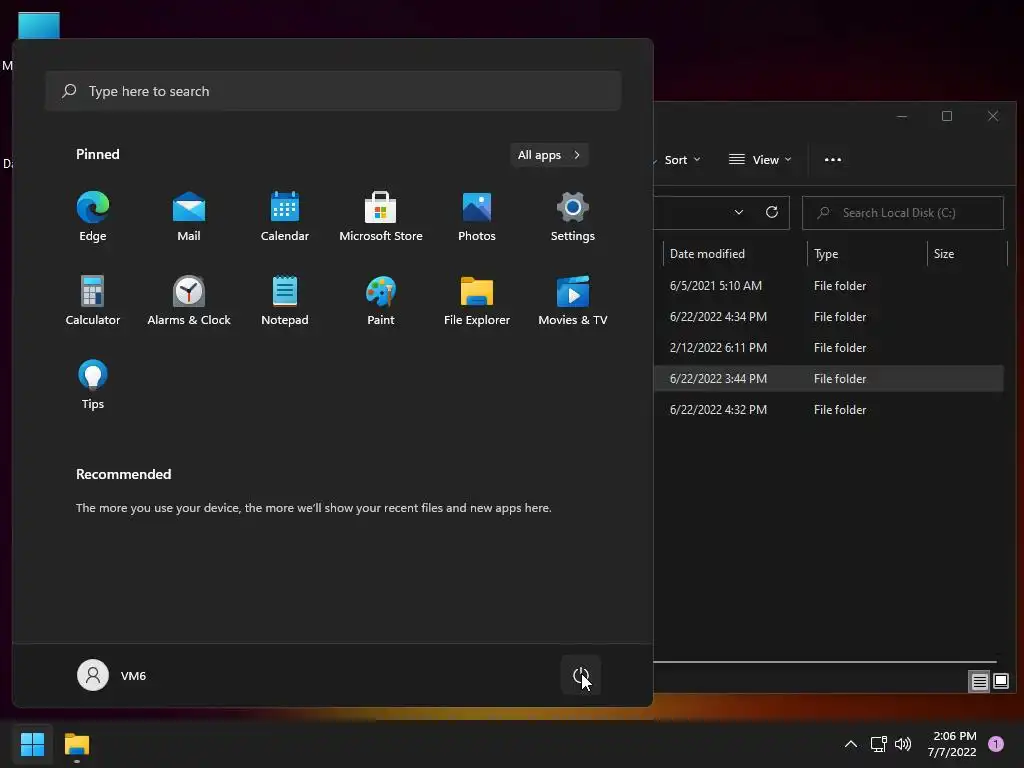Screen dimensions: 1024x768
Task: Launch the Mail app
Action: [189, 216]
